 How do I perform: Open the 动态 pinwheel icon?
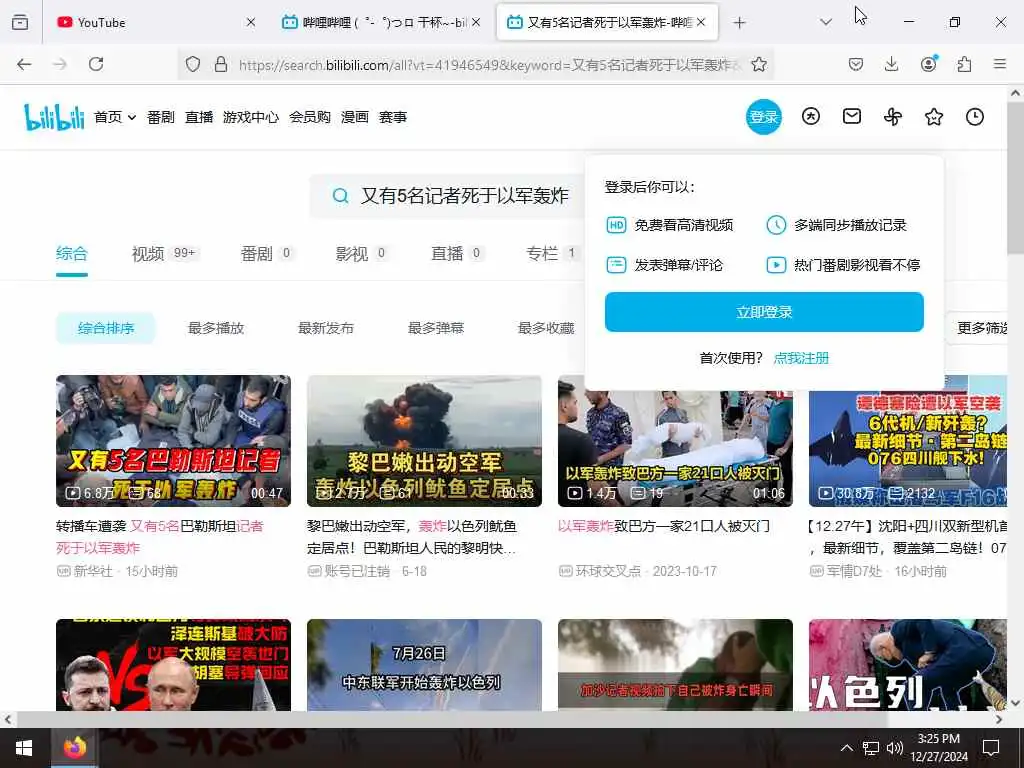[x=893, y=117]
